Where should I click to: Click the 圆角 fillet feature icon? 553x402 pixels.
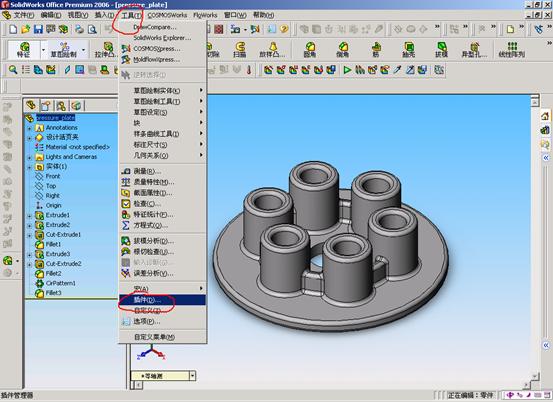(x=310, y=49)
